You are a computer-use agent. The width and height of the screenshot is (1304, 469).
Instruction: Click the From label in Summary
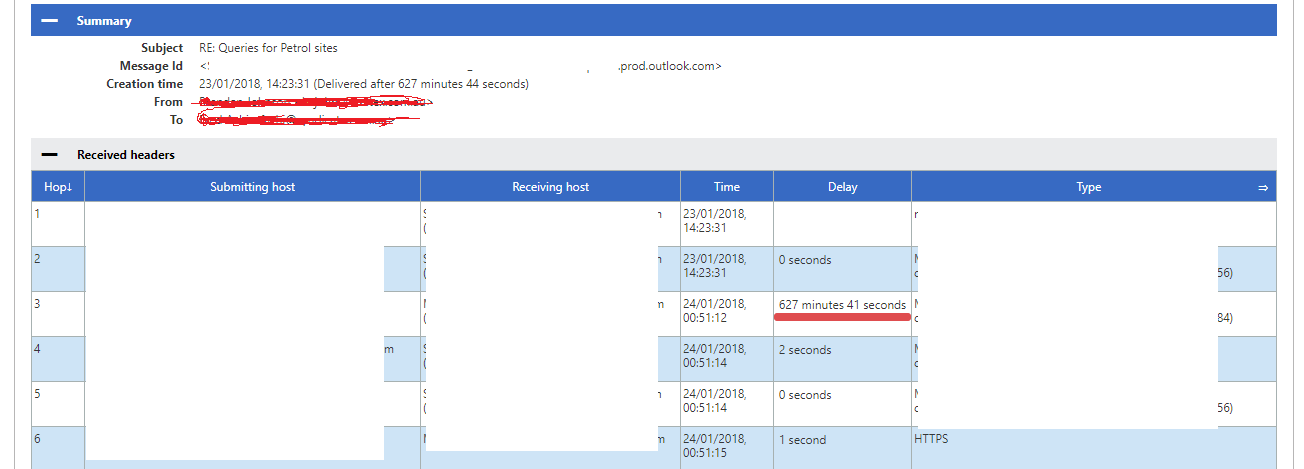[x=169, y=102]
